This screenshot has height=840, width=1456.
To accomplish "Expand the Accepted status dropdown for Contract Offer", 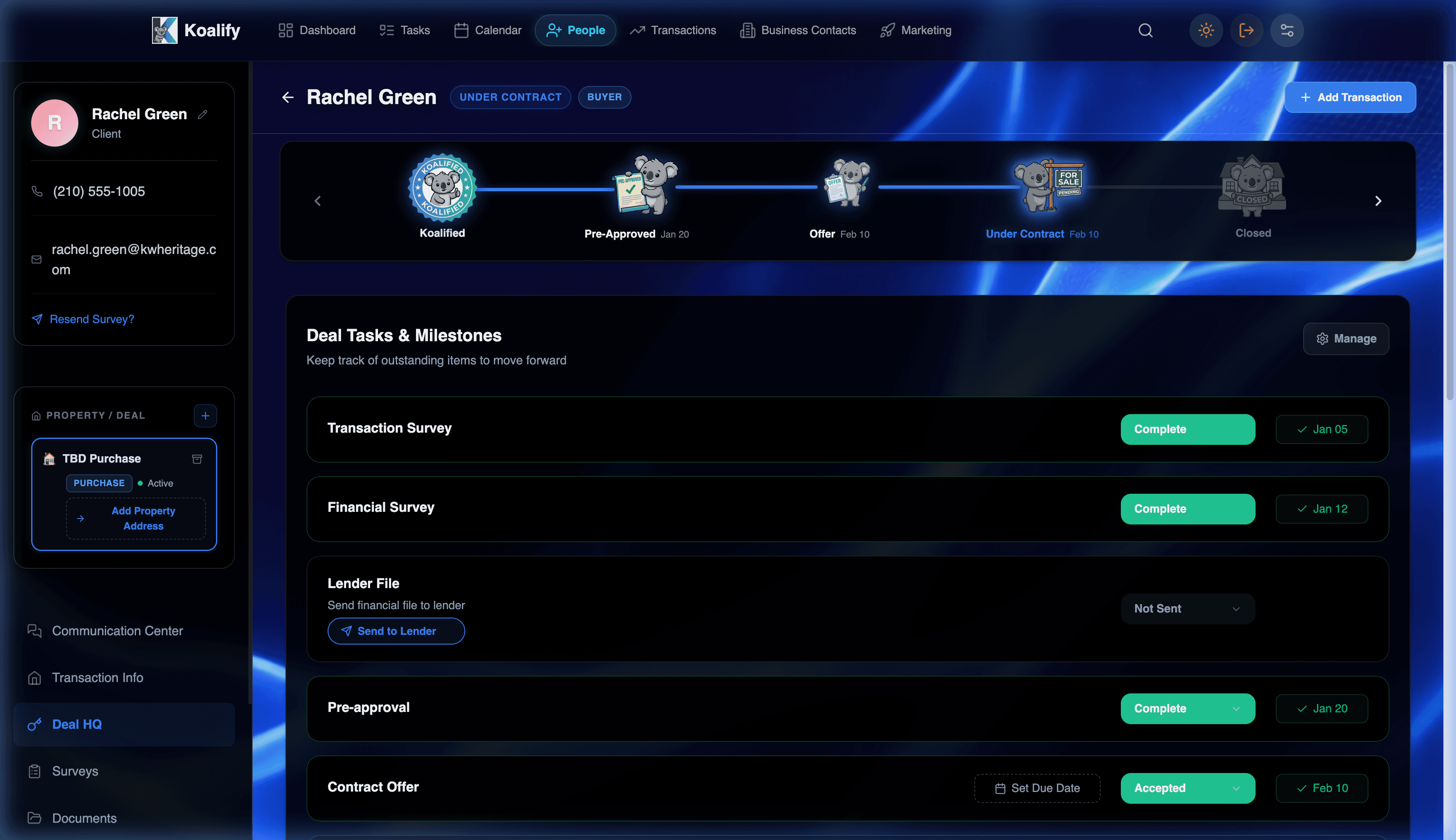I will (1187, 787).
